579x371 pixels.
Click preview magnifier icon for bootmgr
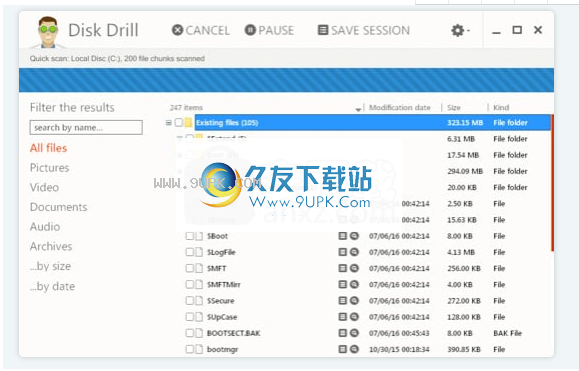(354, 349)
